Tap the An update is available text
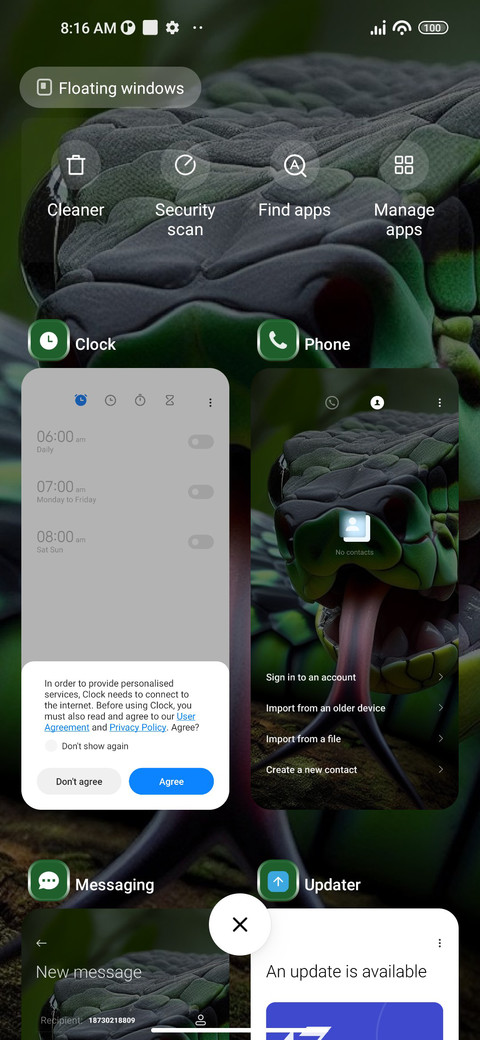Viewport: 480px width, 1040px height. (x=347, y=971)
